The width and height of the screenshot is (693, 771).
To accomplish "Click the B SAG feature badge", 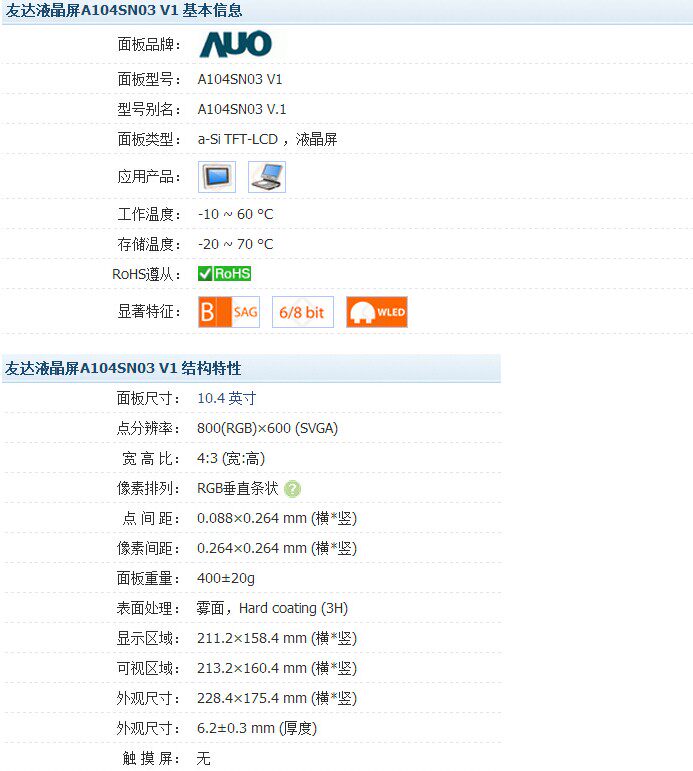I will tap(229, 312).
